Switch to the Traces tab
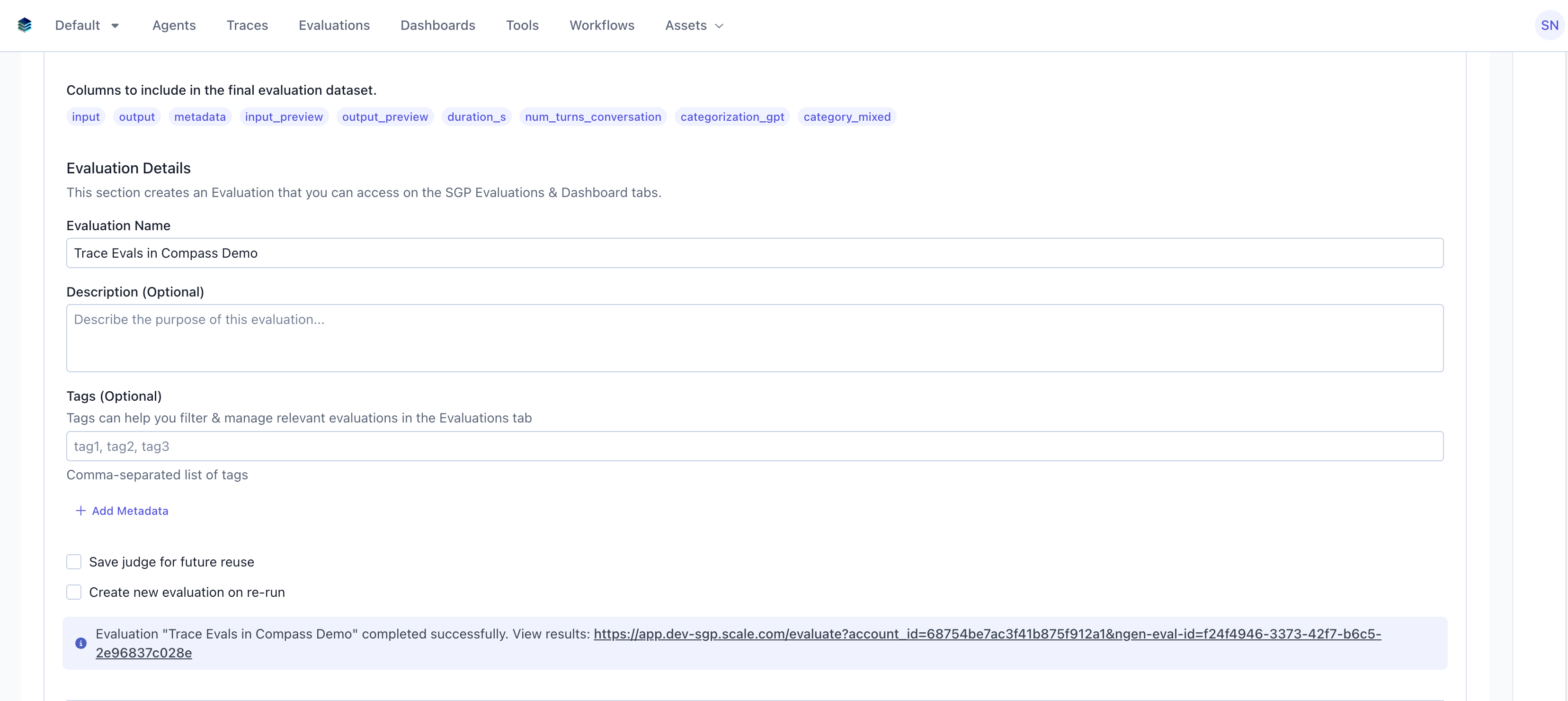 (247, 25)
